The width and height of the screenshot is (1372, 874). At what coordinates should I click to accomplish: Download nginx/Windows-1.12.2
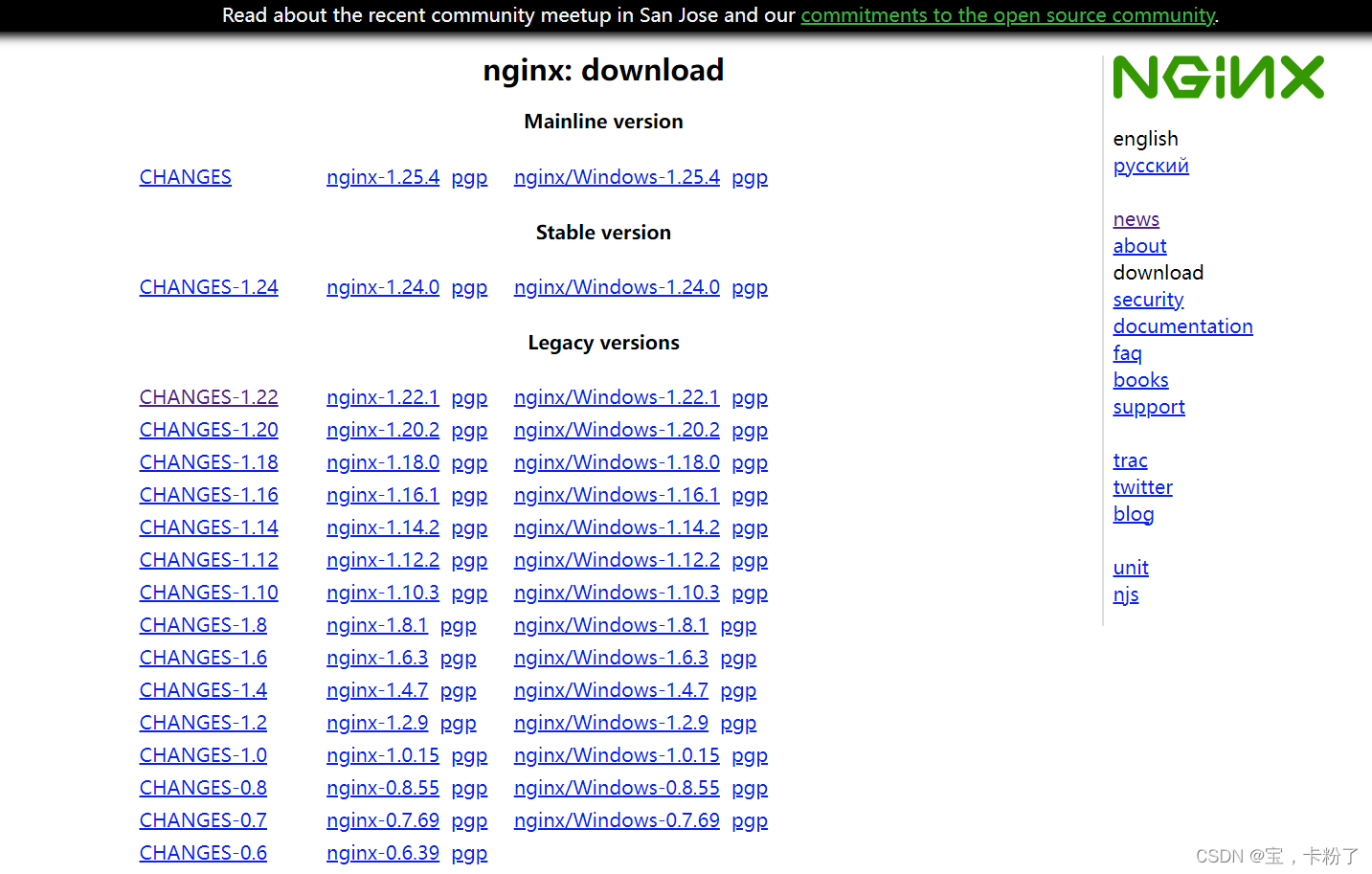pyautogui.click(x=617, y=560)
